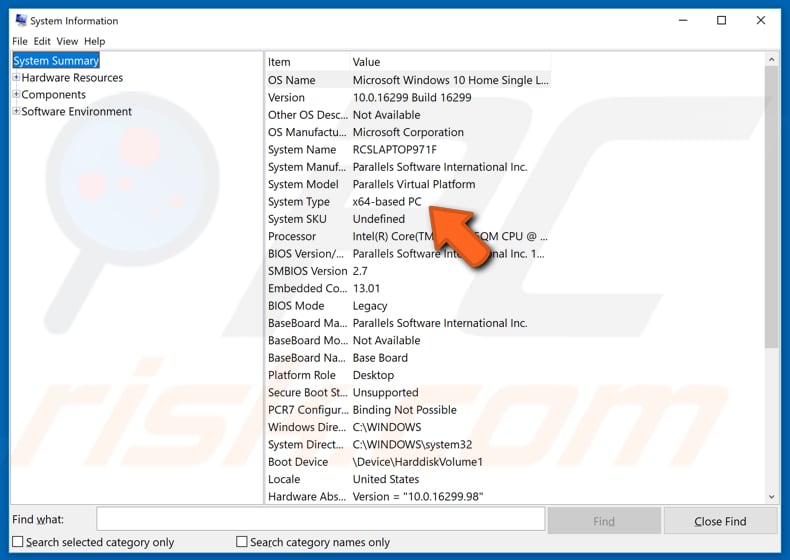Select the System SKU row
The image size is (790, 560).
coord(408,219)
